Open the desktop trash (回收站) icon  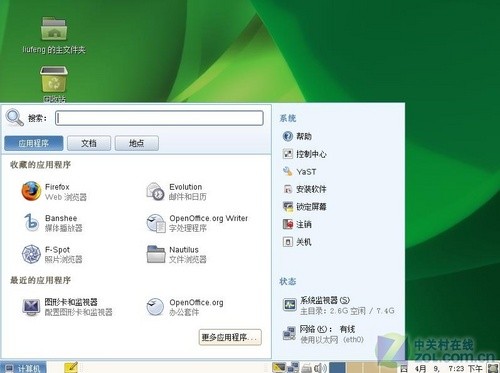[x=54, y=84]
